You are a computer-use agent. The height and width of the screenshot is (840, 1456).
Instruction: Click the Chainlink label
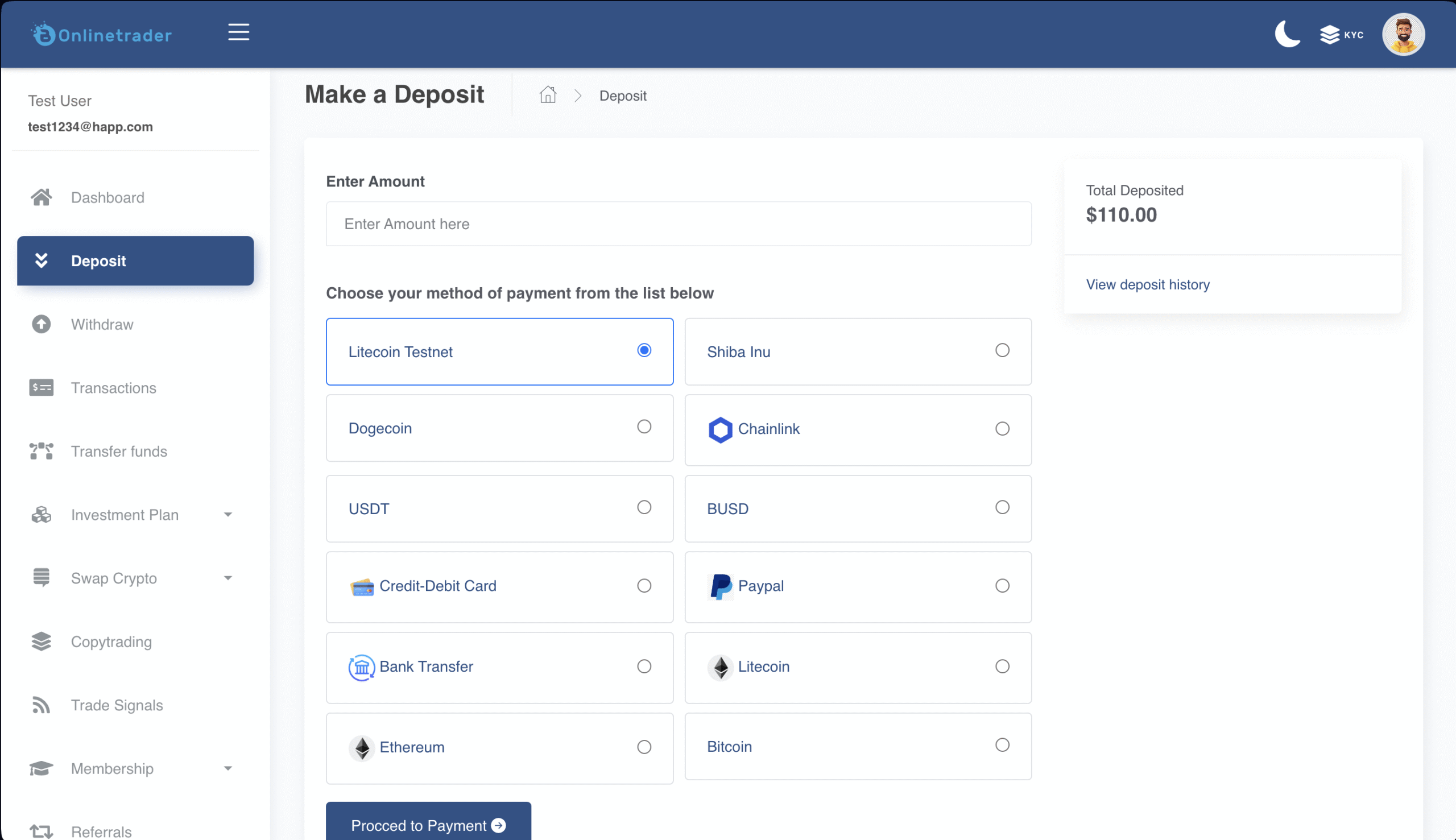point(768,429)
